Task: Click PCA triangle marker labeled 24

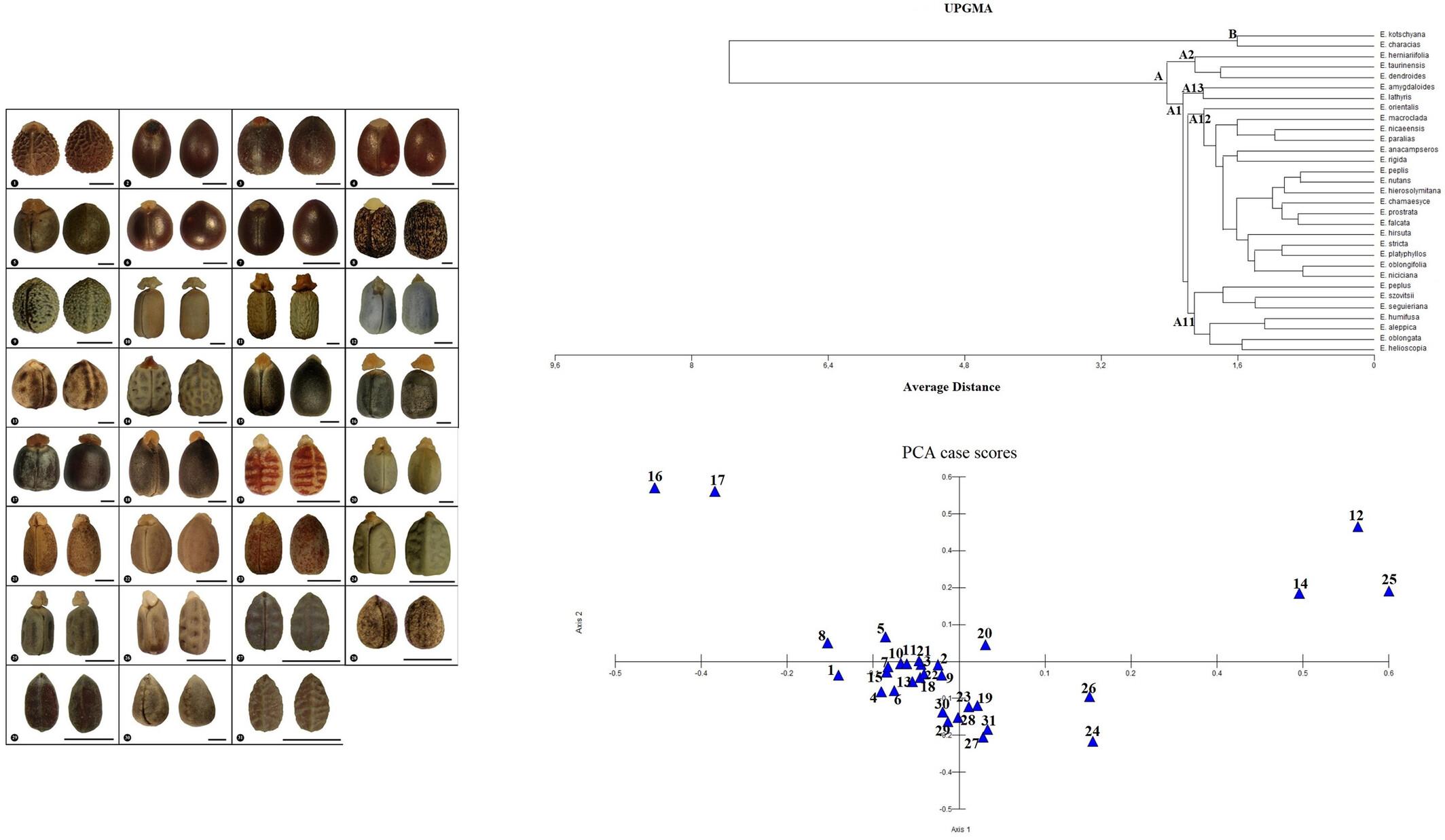Action: tap(1093, 742)
